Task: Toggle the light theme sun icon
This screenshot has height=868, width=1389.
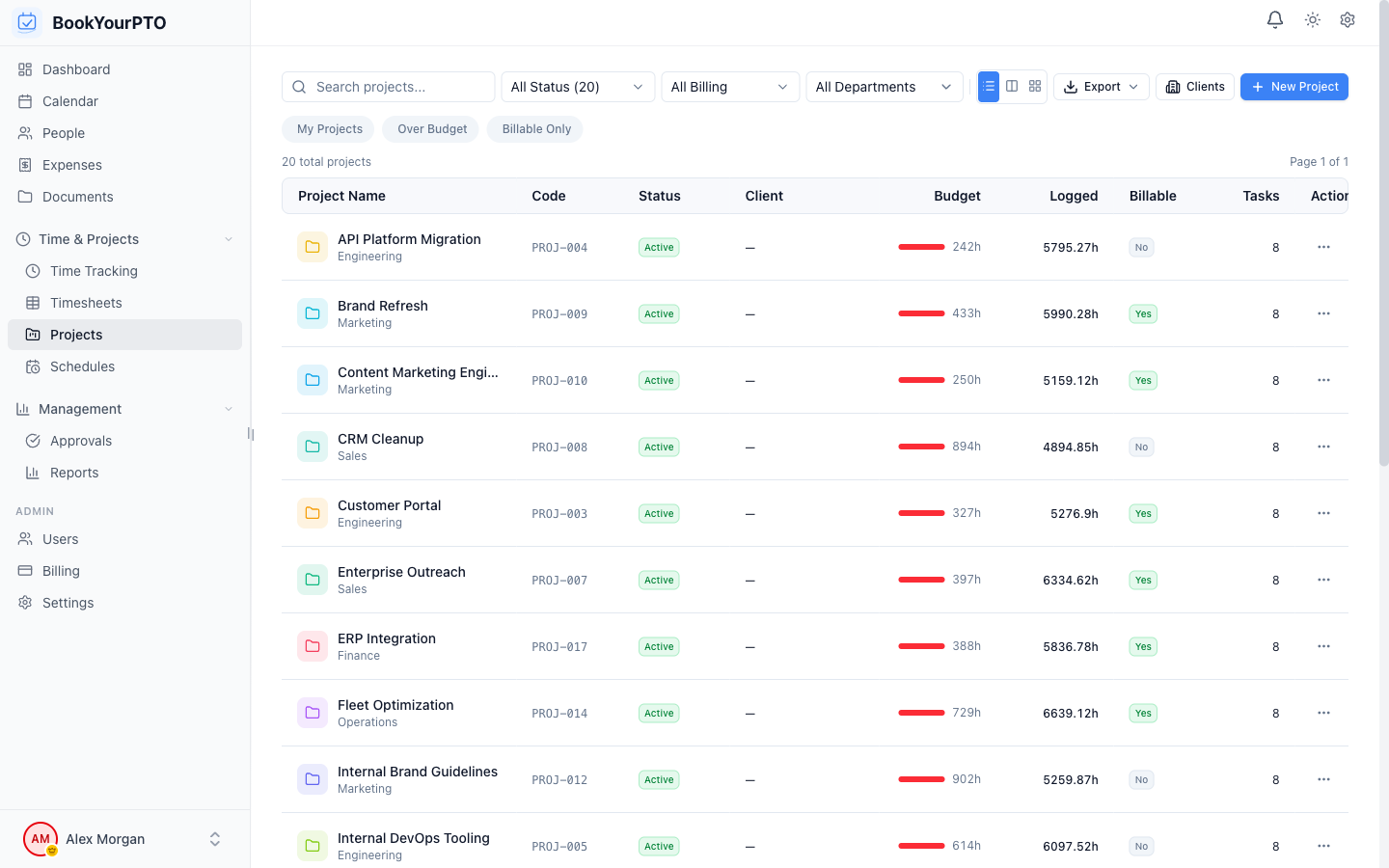Action: click(x=1312, y=19)
